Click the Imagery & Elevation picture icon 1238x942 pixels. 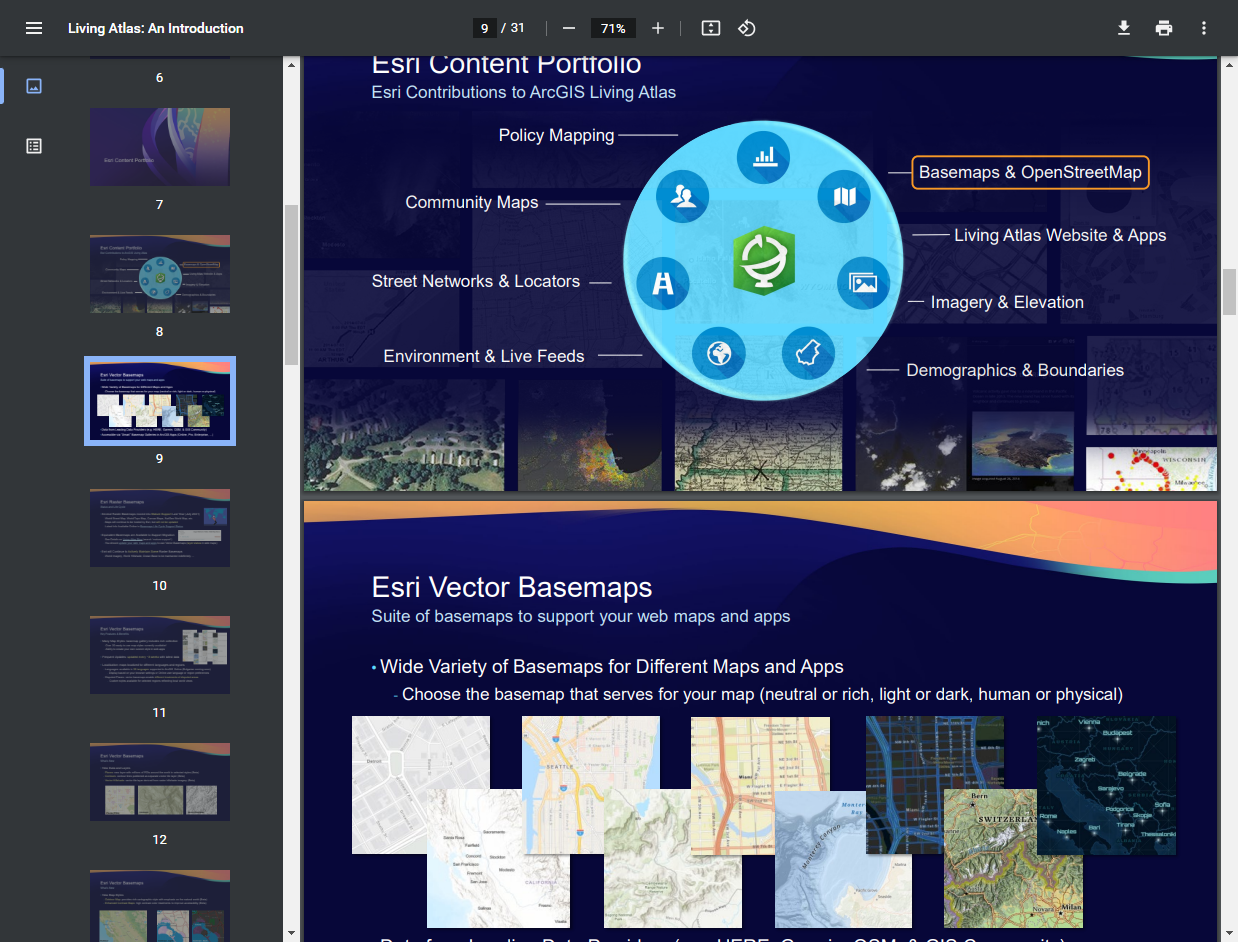[862, 283]
